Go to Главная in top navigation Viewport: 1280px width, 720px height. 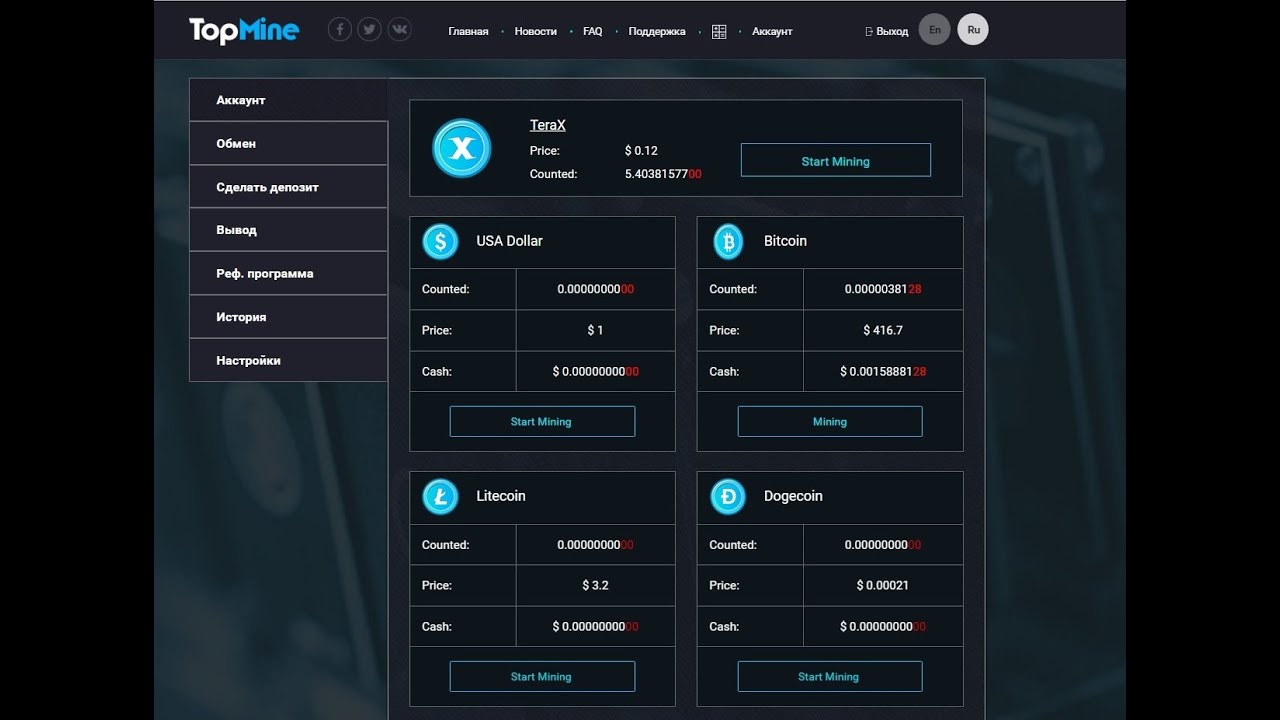pos(468,32)
